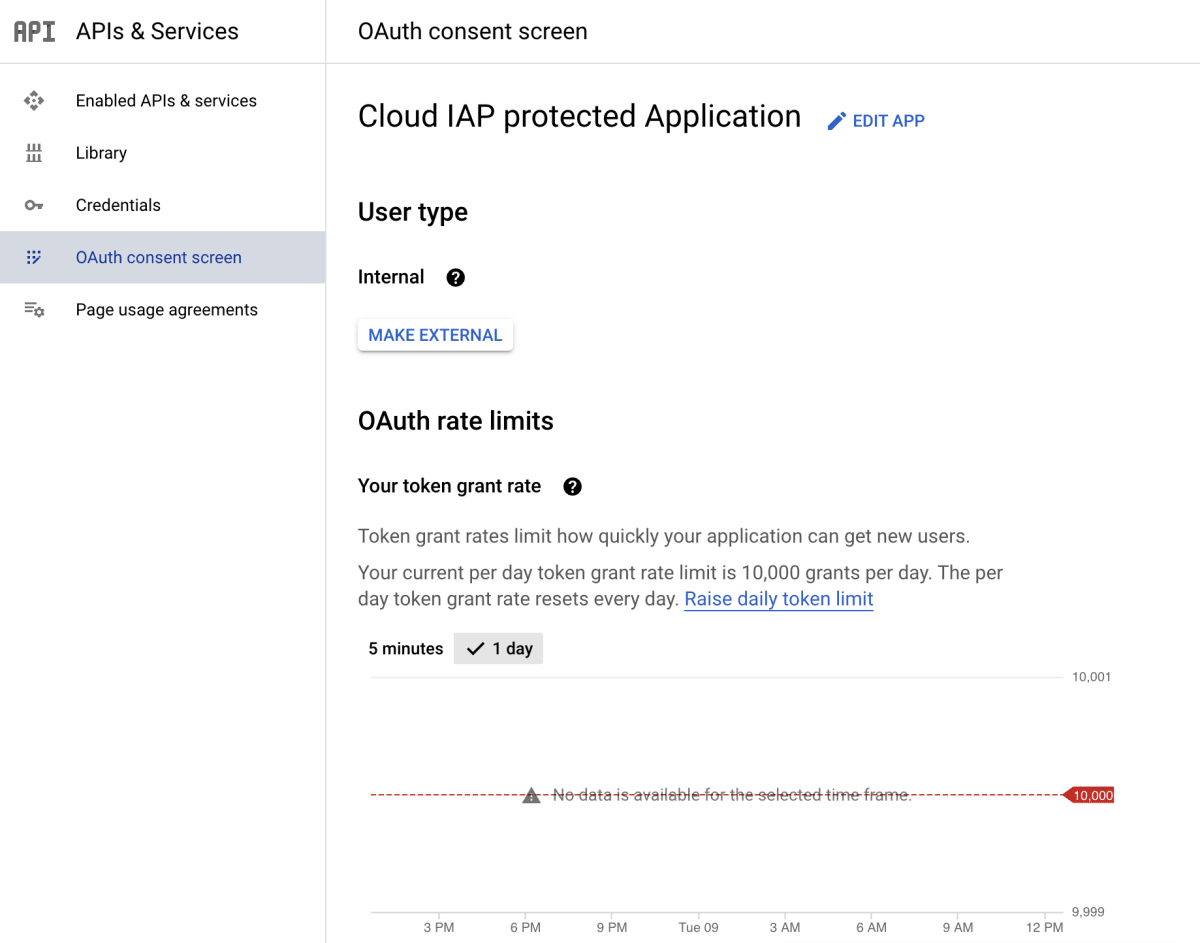The width and height of the screenshot is (1200, 943).
Task: Click the 9 AM axis label
Action: tap(958, 927)
